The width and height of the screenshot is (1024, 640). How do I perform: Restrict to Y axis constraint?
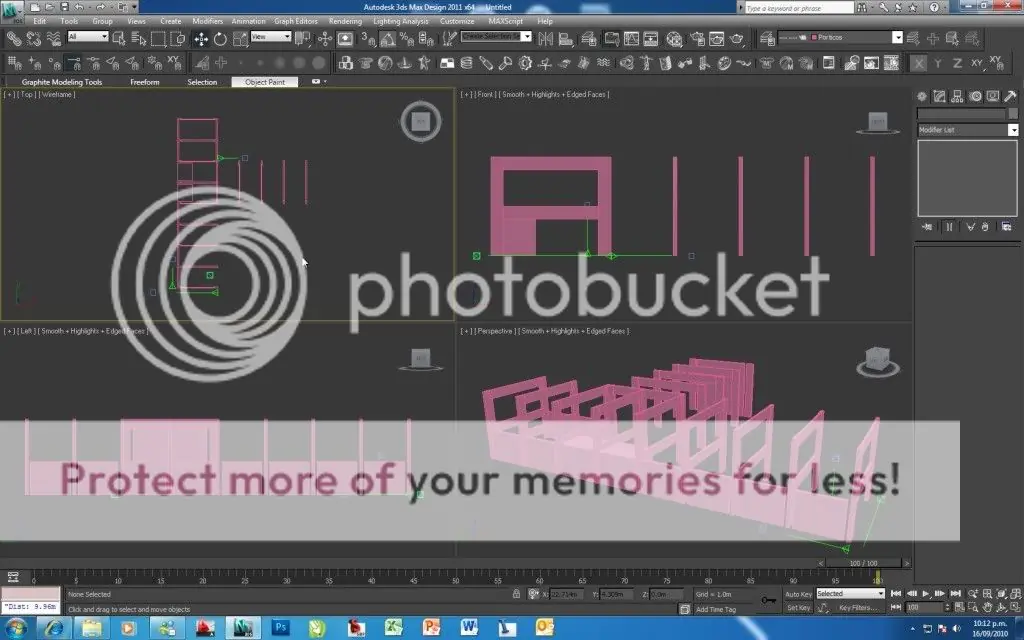[938, 63]
